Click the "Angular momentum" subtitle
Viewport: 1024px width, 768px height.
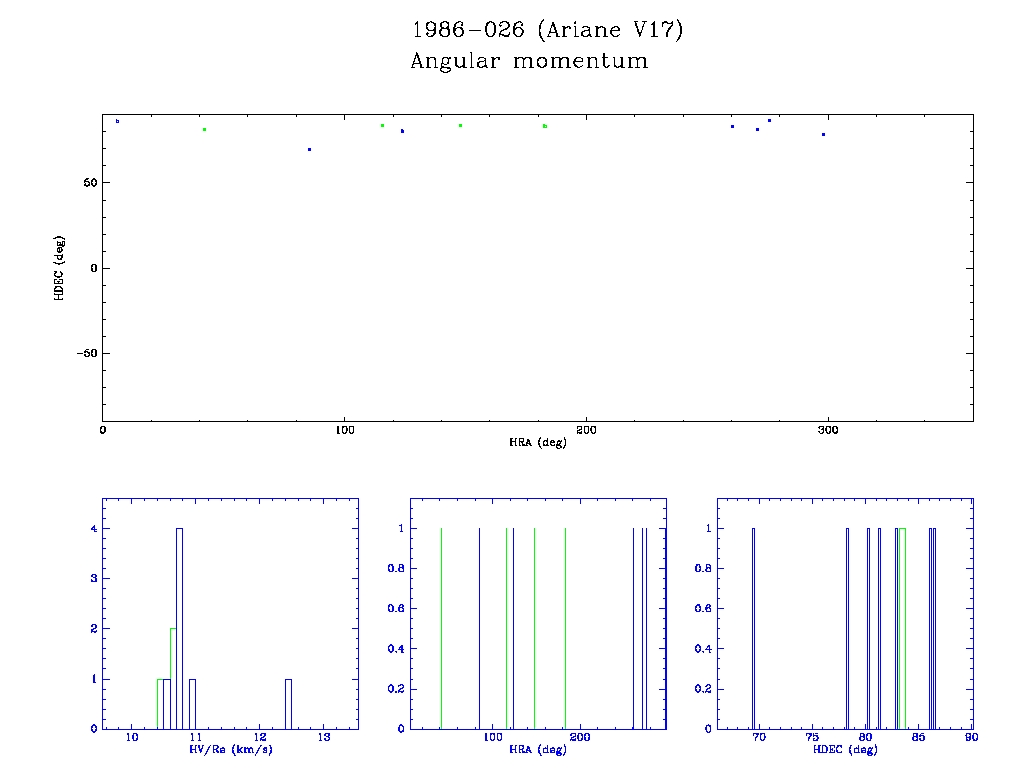[529, 61]
